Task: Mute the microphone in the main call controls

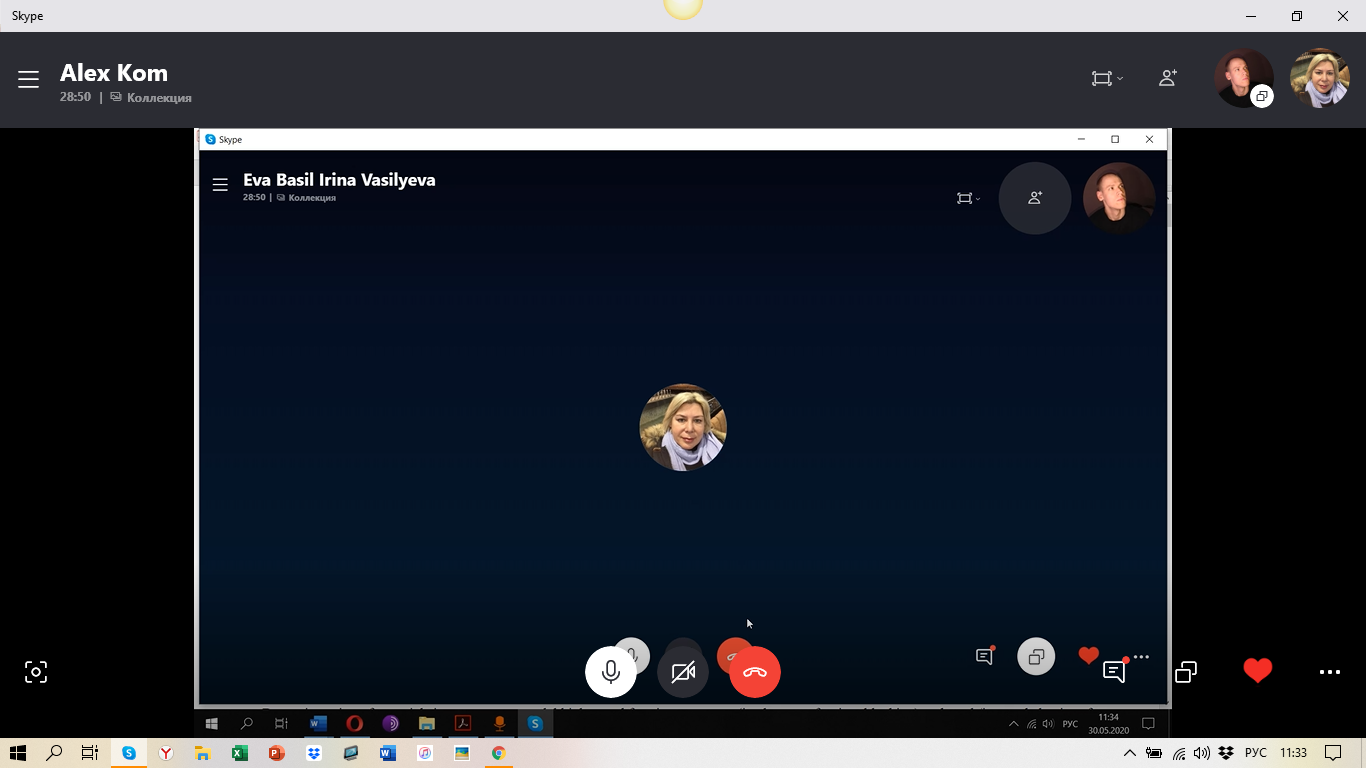Action: click(610, 672)
